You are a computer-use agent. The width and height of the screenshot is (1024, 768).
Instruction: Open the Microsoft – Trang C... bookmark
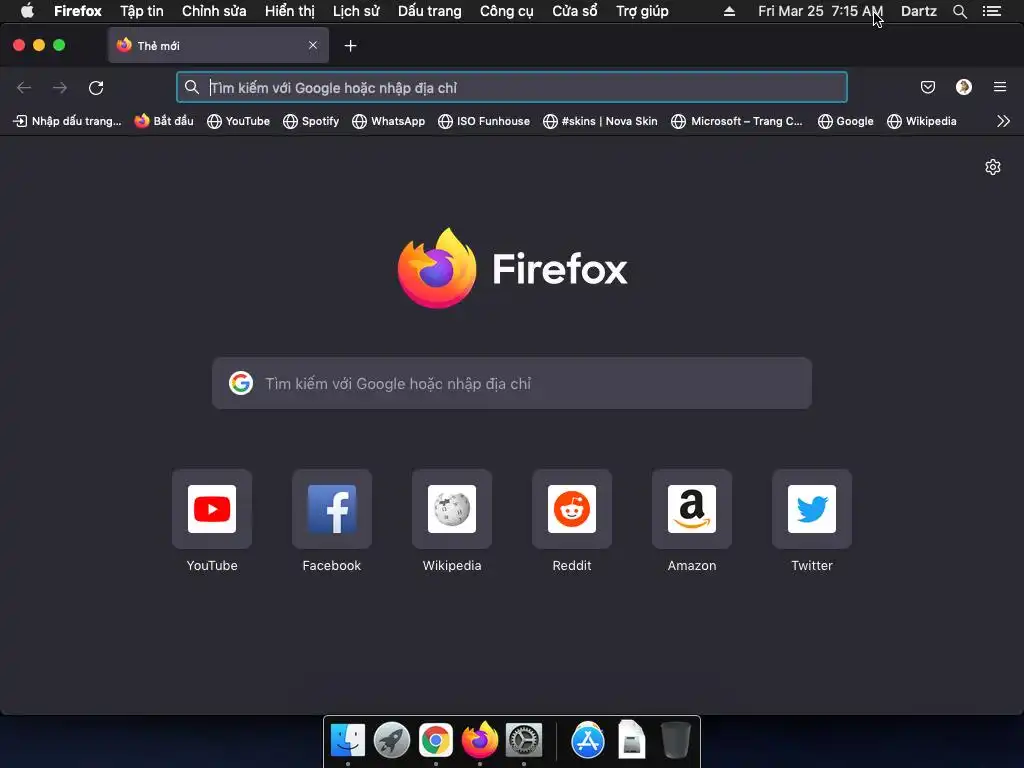pos(737,121)
